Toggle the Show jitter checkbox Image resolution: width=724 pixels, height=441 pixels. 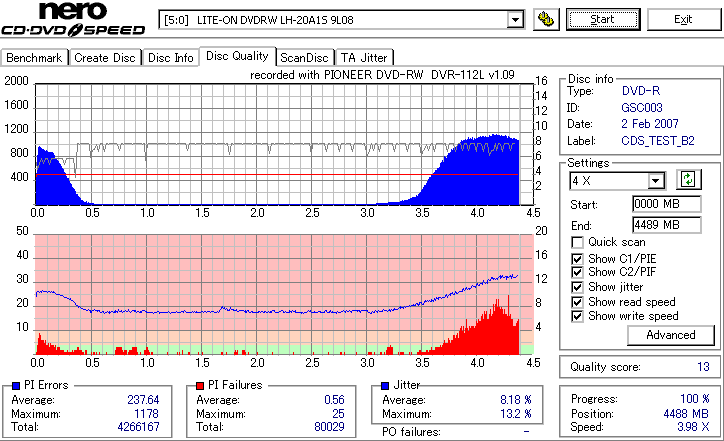pos(577,287)
